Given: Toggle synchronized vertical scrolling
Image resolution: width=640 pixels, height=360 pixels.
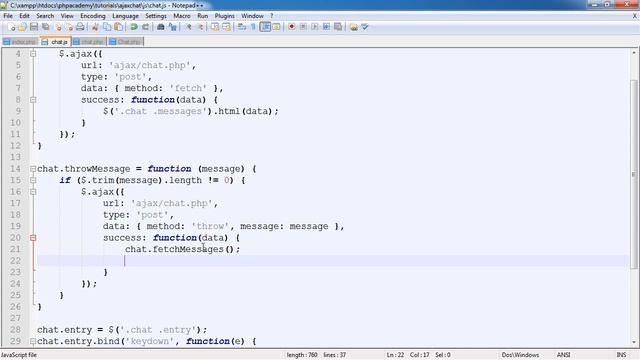Looking at the screenshot, I should 215,27.
